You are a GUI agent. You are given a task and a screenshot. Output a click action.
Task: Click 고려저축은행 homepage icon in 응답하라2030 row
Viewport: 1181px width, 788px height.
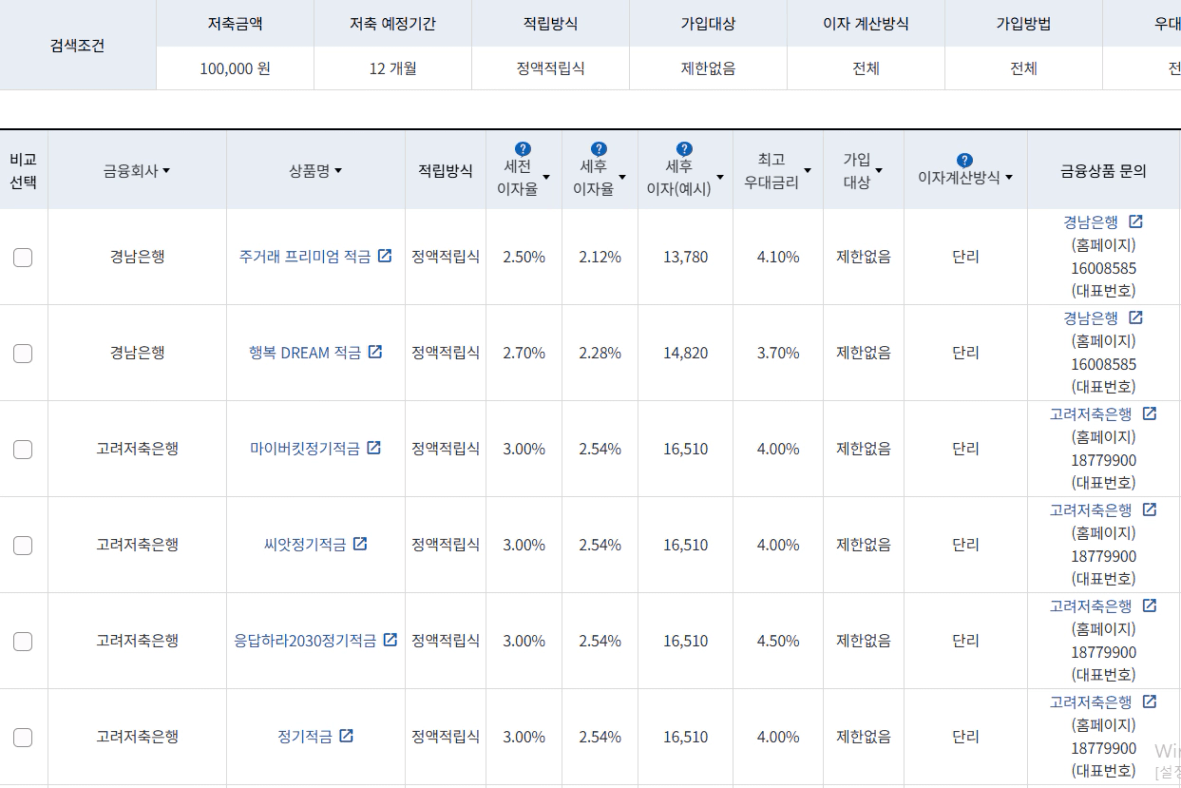[x=1149, y=606]
